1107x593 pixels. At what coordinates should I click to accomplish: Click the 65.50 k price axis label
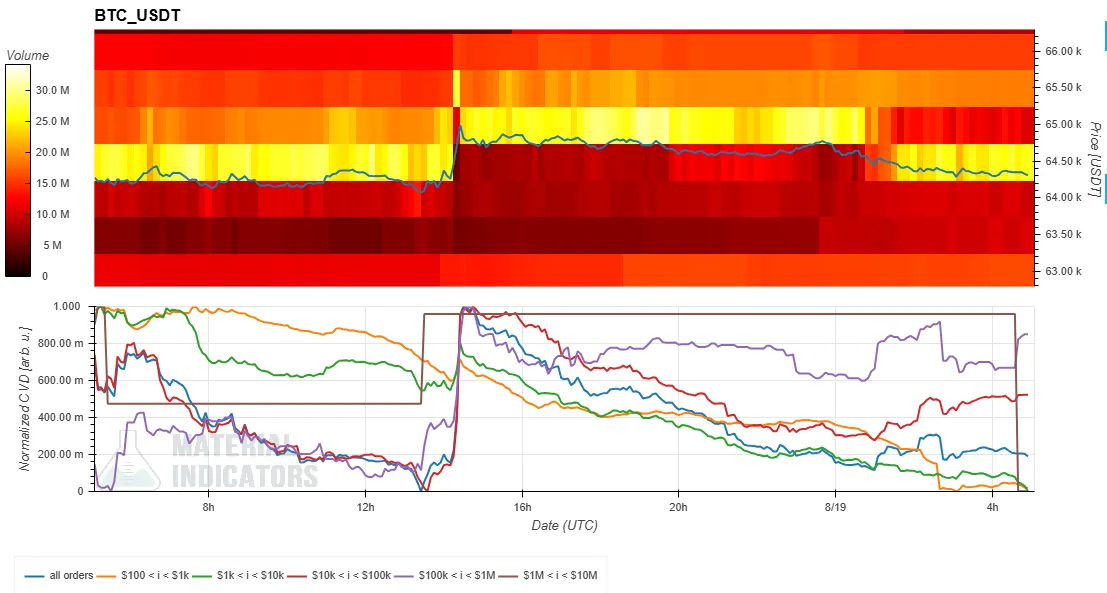1063,88
